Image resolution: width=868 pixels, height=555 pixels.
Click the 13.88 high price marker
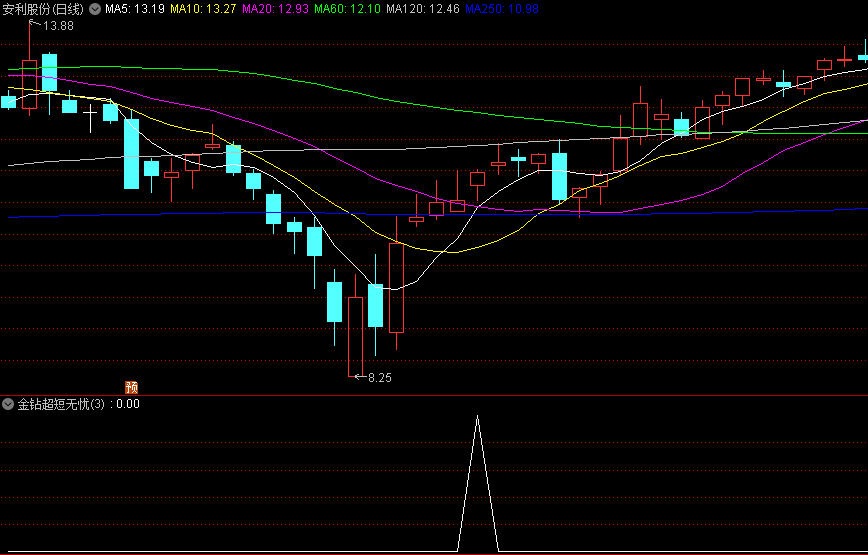tap(58, 26)
